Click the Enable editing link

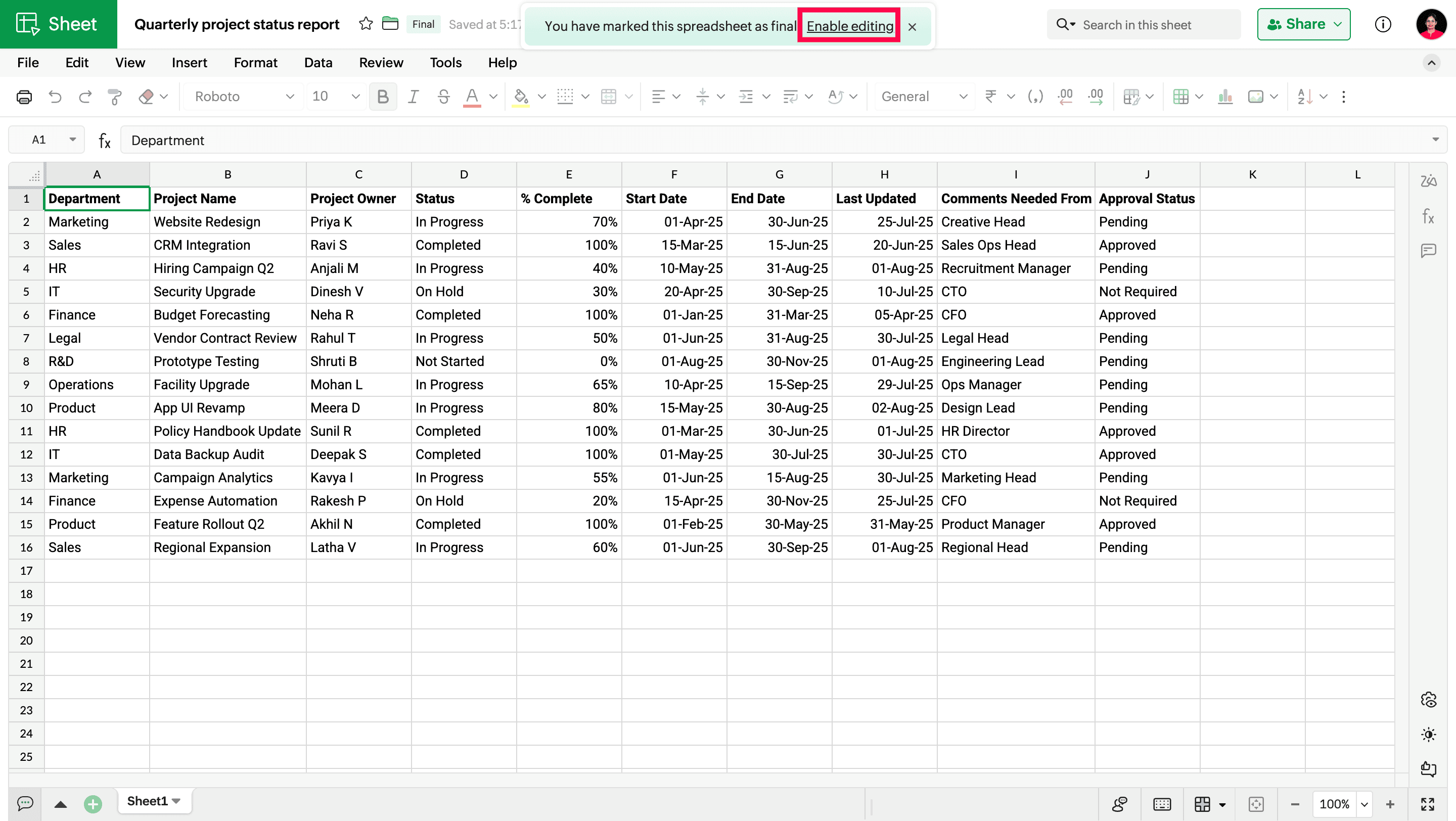coord(849,26)
